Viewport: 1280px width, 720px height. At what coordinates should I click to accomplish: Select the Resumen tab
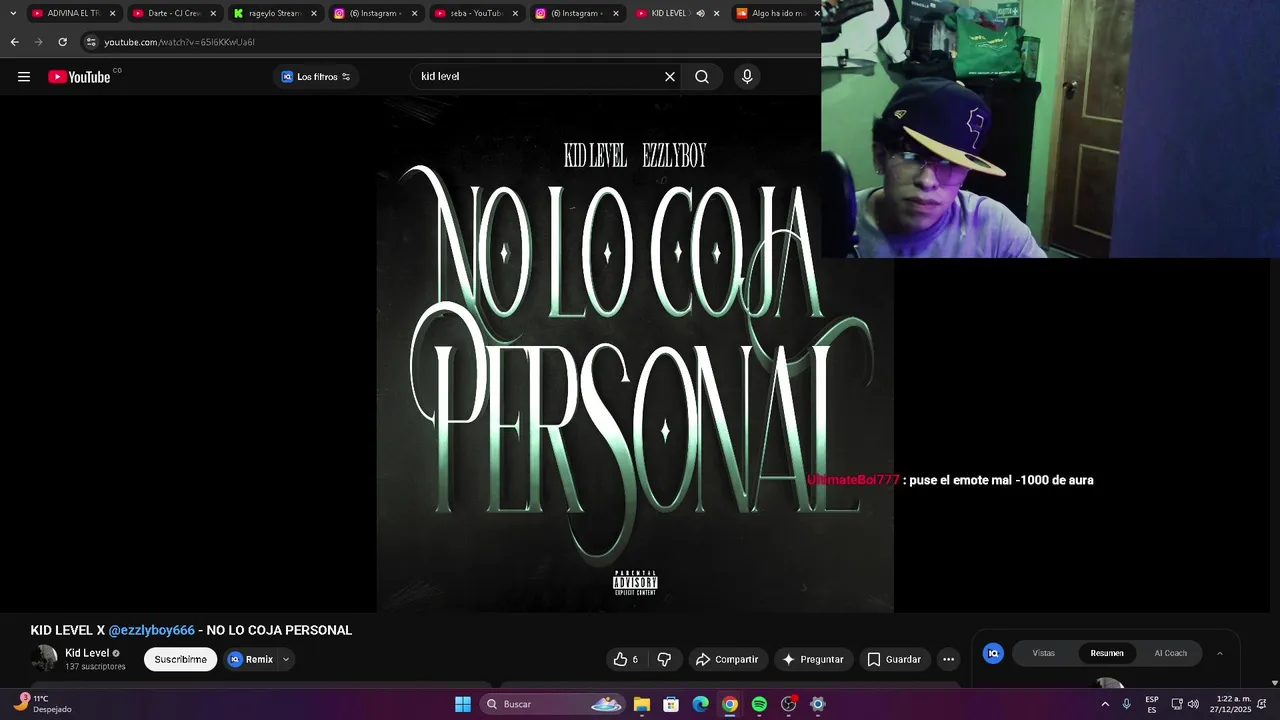click(1107, 653)
